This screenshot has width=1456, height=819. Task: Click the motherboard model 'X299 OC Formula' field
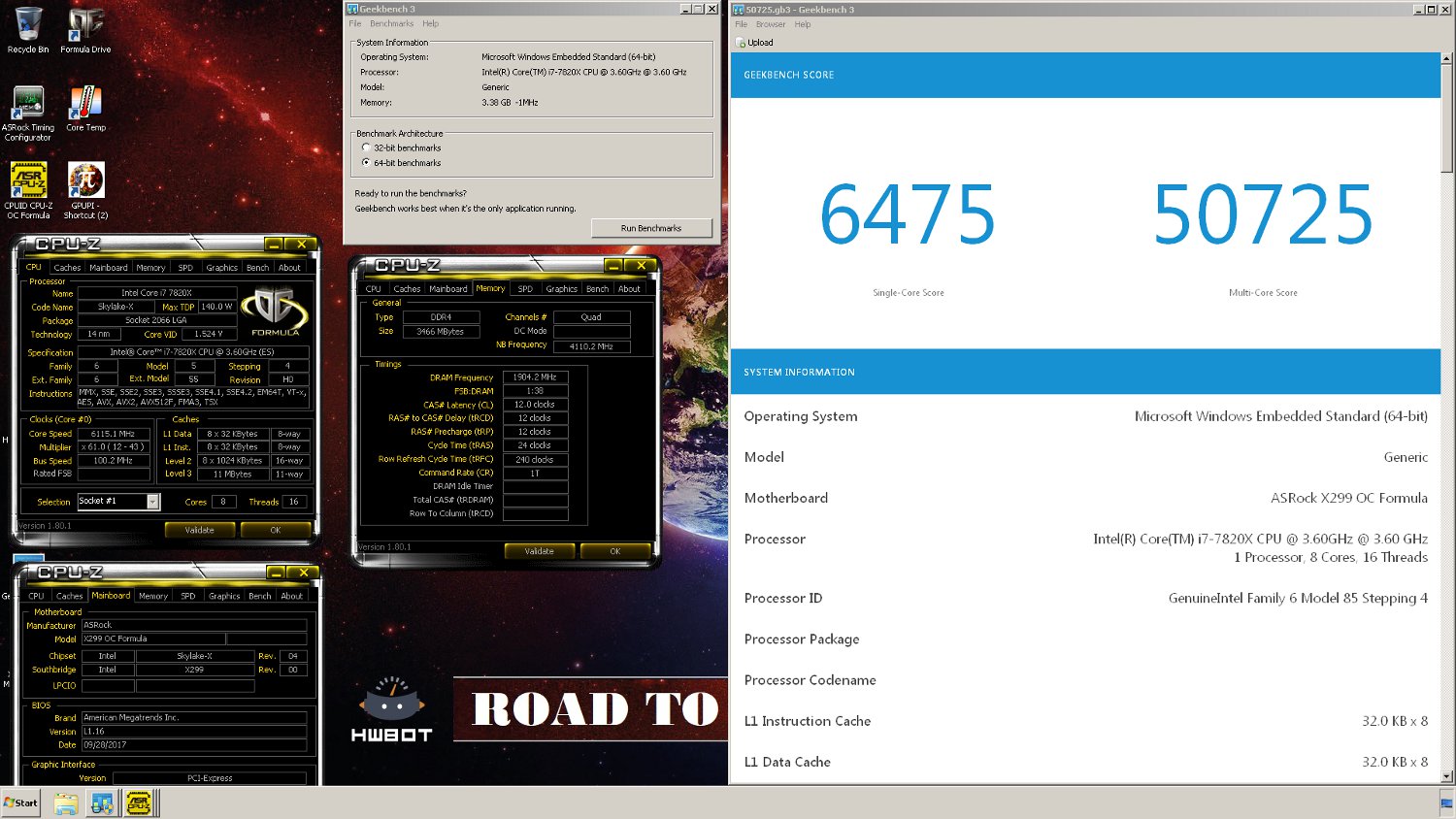pos(153,639)
